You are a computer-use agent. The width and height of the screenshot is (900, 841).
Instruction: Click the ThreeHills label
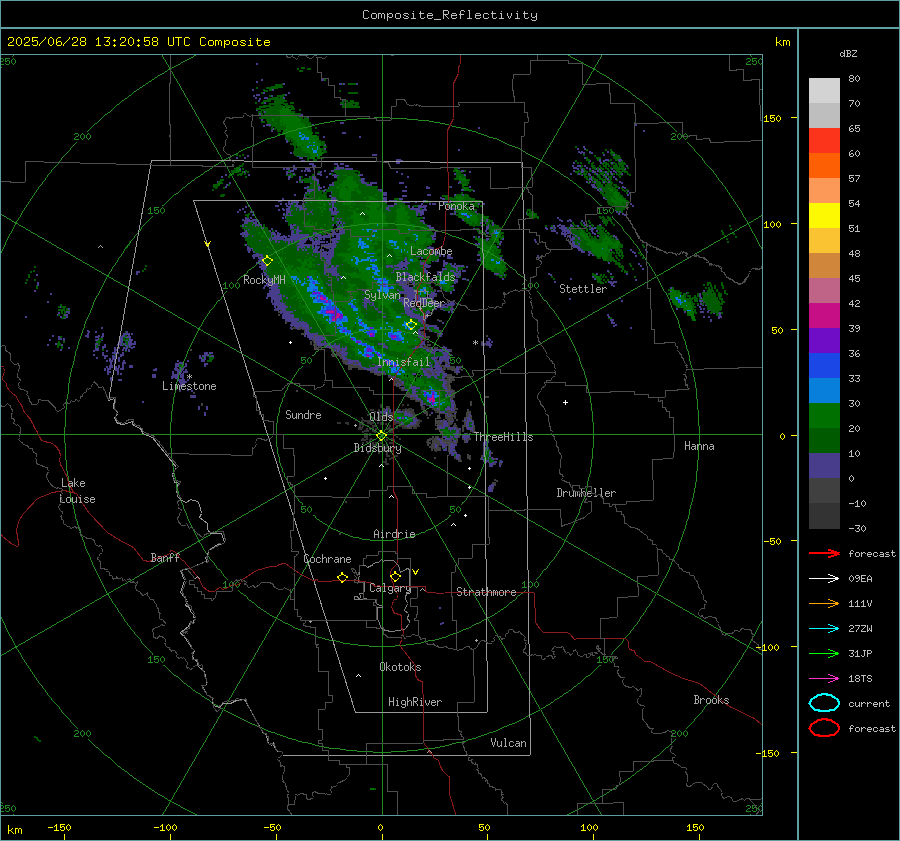503,437
